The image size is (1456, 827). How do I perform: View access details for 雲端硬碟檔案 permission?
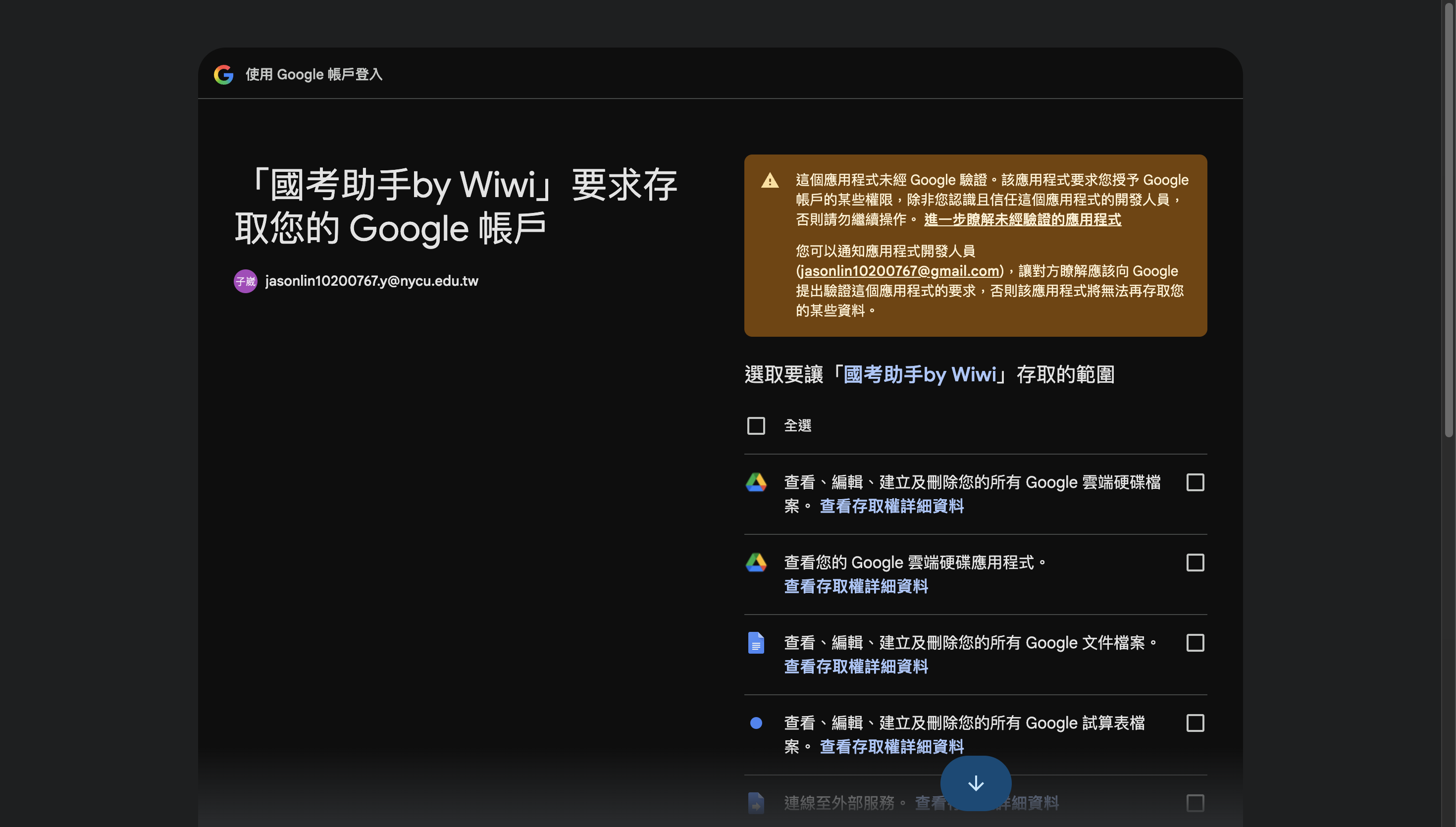[891, 506]
